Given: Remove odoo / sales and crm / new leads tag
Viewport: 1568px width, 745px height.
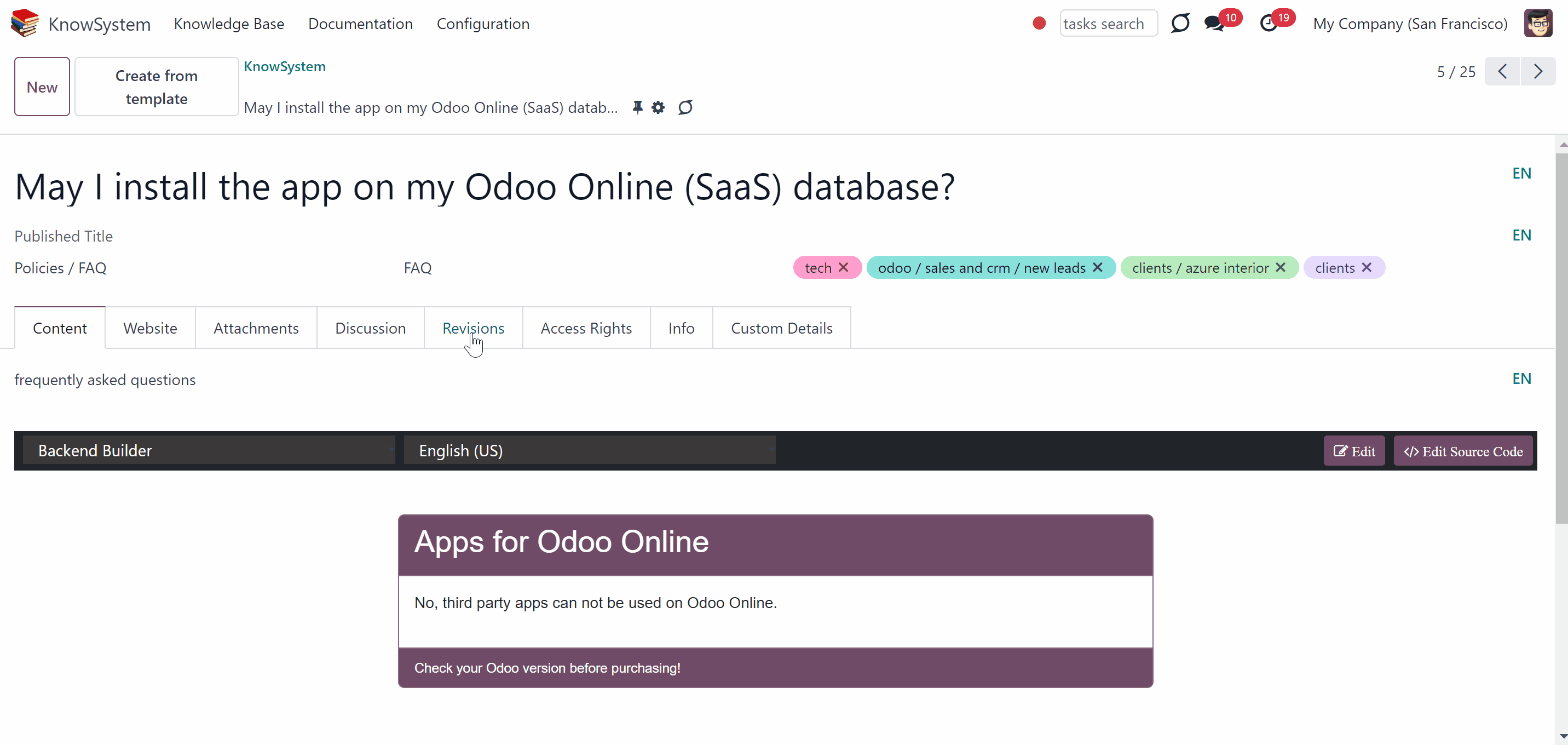Looking at the screenshot, I should (1098, 267).
